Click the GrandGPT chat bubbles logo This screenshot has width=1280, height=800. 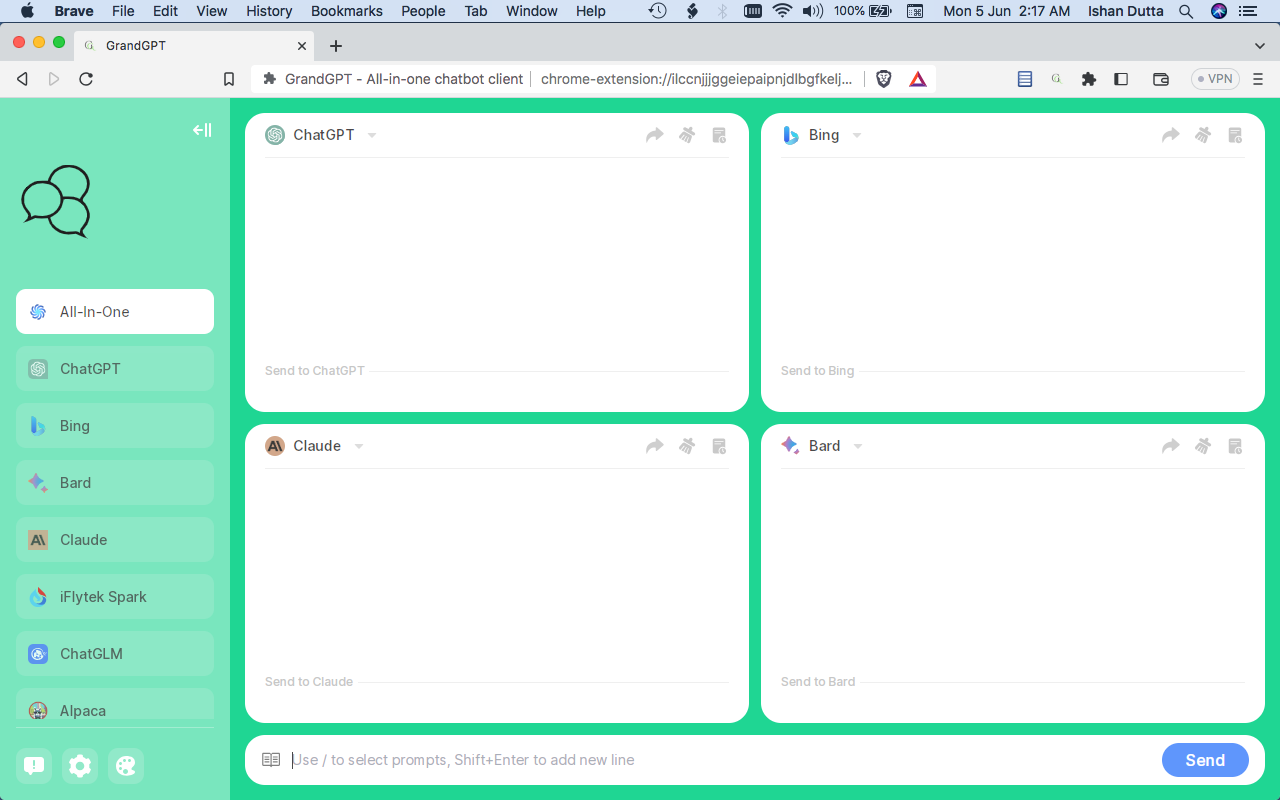coord(56,201)
